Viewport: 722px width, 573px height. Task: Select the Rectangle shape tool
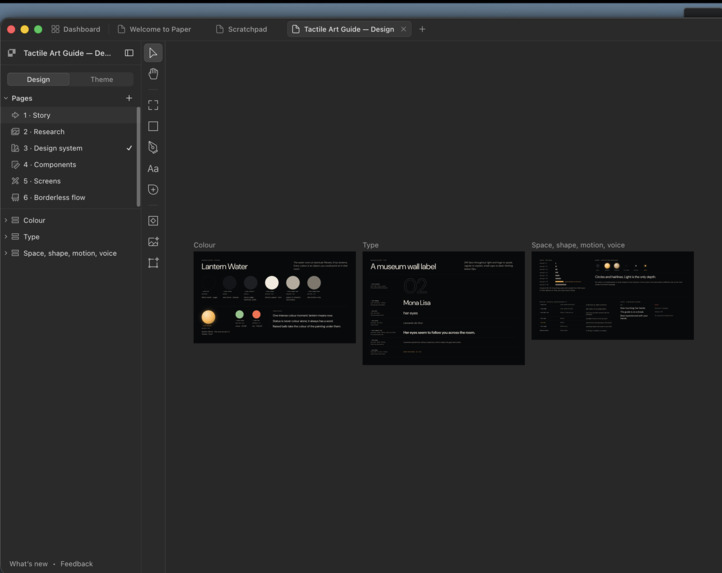point(153,126)
